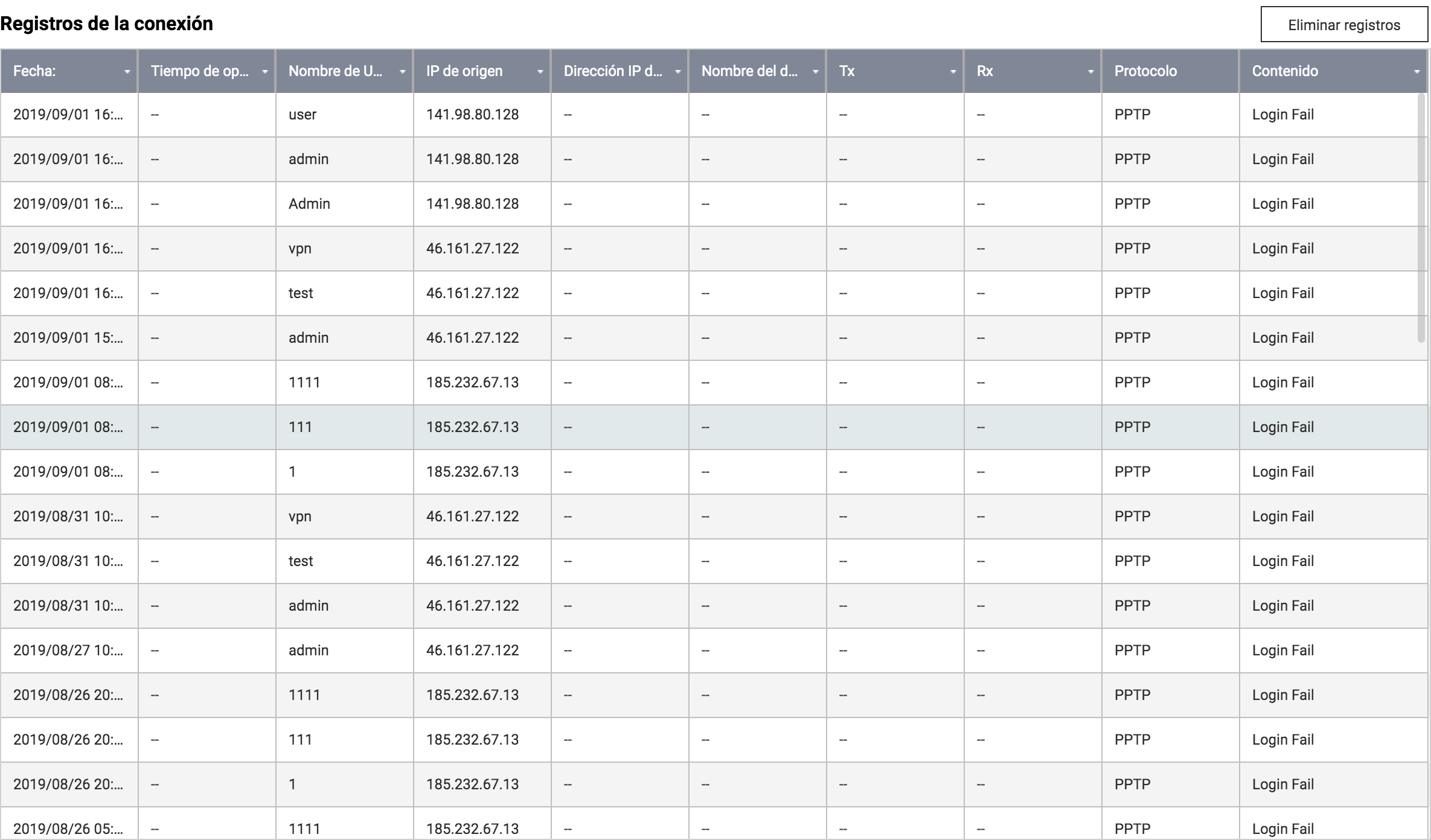Image resolution: width=1431 pixels, height=840 pixels.
Task: Open the Fecha column dropdown arrow
Action: (127, 72)
